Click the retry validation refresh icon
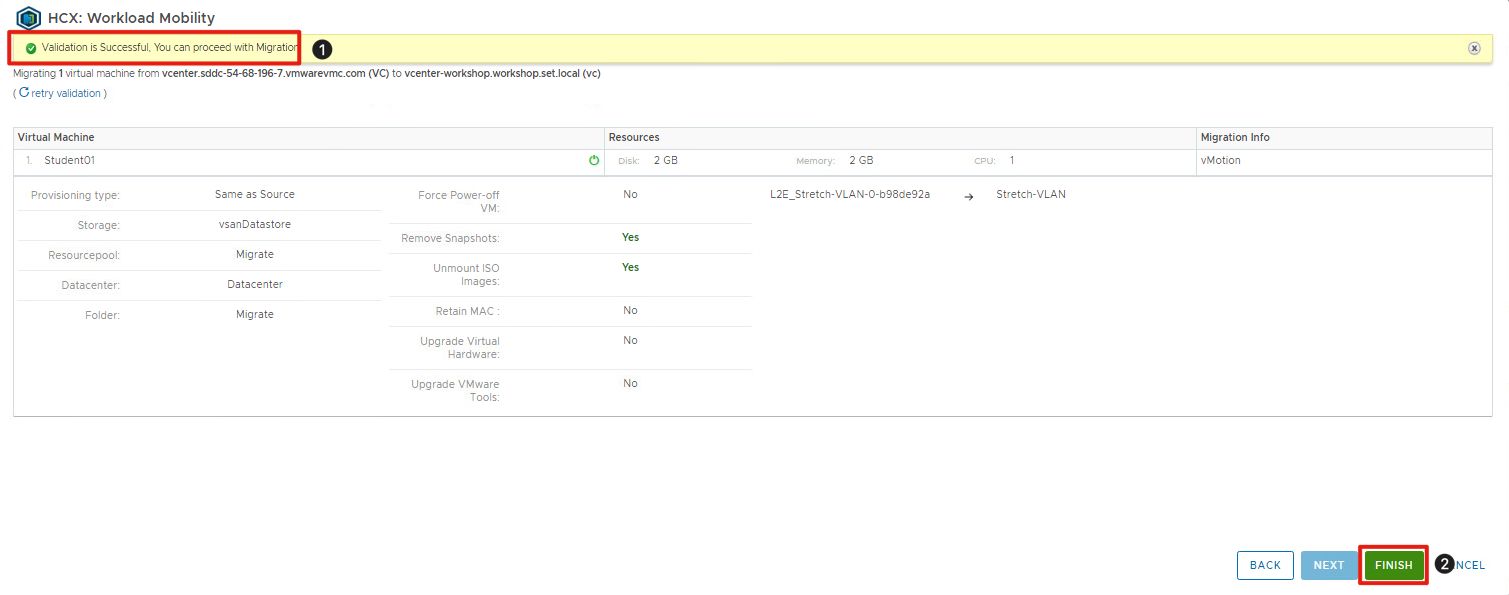 click(24, 93)
